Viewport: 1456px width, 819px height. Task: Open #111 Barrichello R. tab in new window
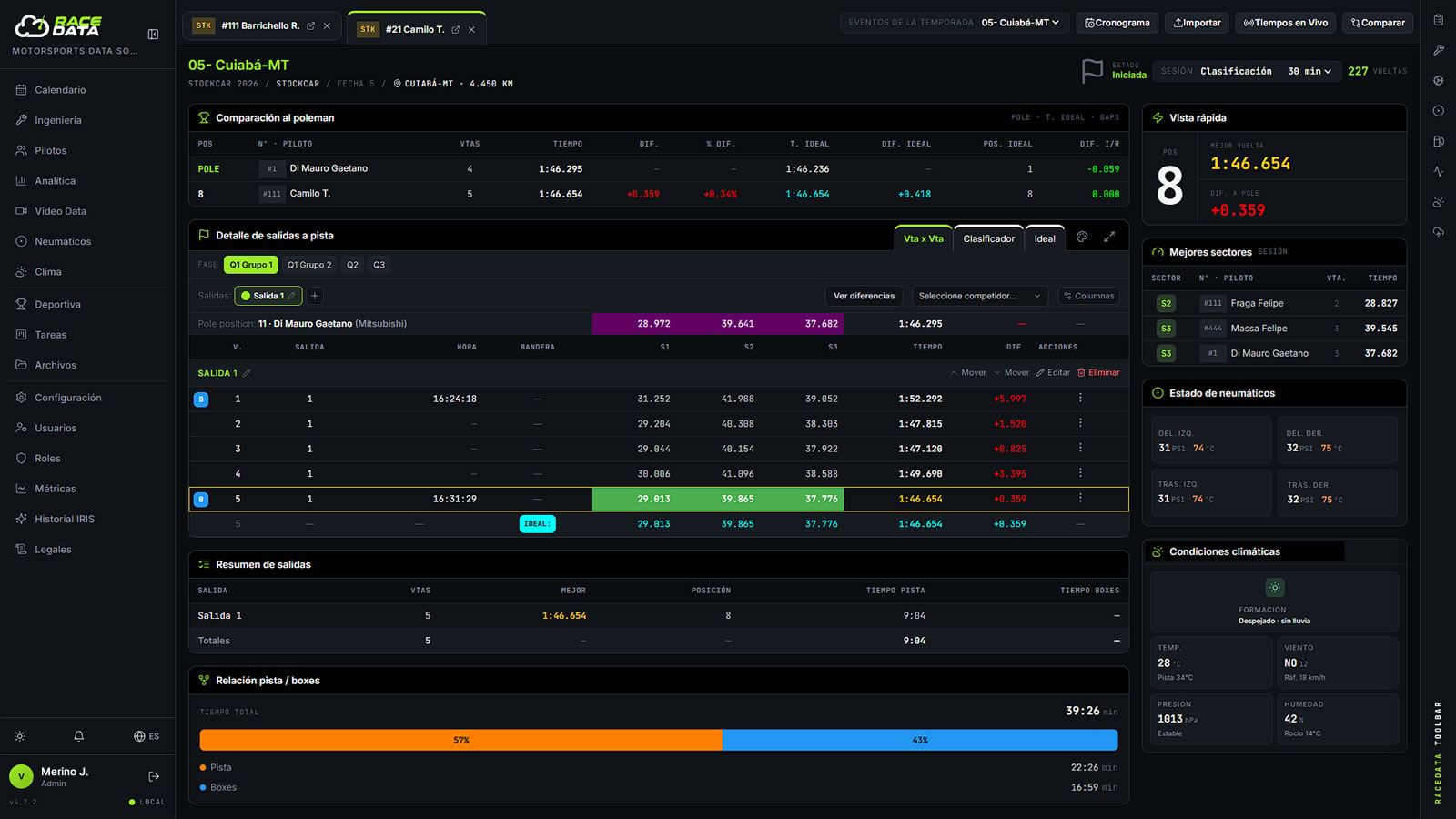pos(311,26)
